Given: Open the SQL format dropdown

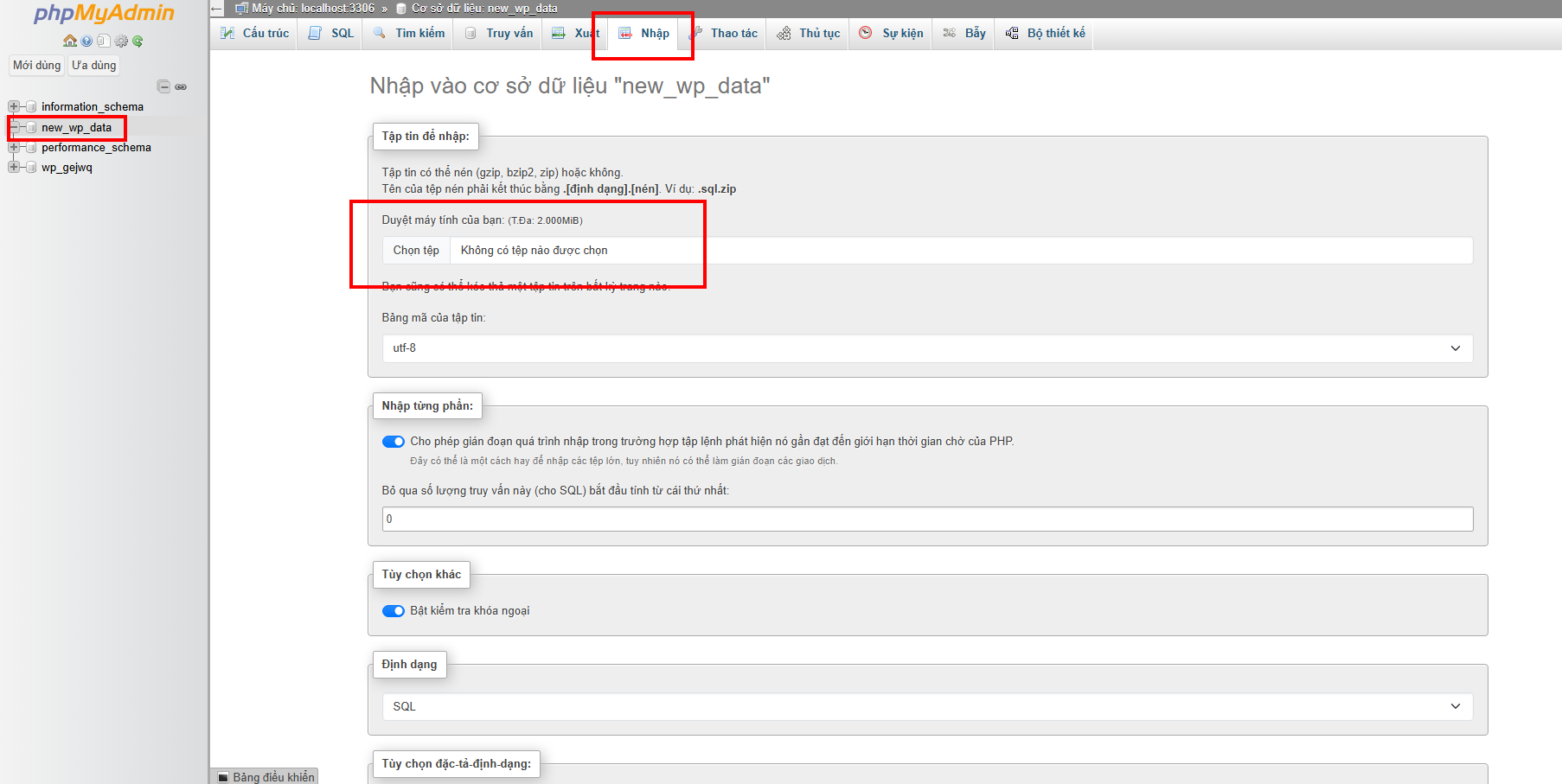Looking at the screenshot, I should point(927,706).
